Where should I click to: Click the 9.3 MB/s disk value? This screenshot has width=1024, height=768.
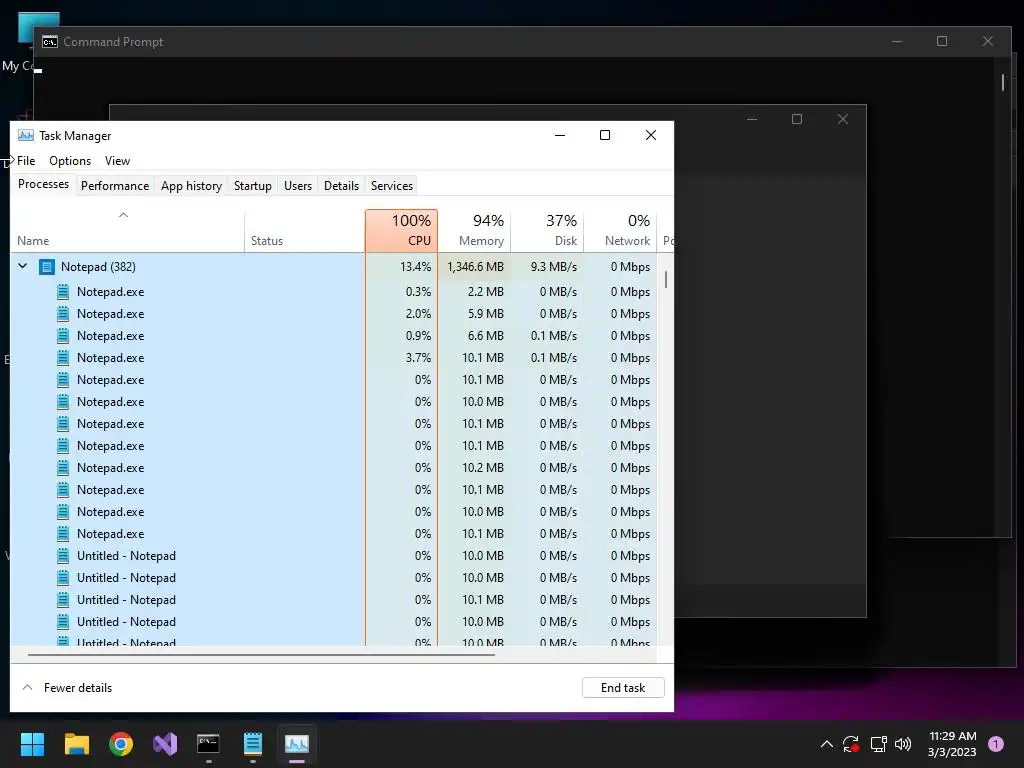coord(554,267)
